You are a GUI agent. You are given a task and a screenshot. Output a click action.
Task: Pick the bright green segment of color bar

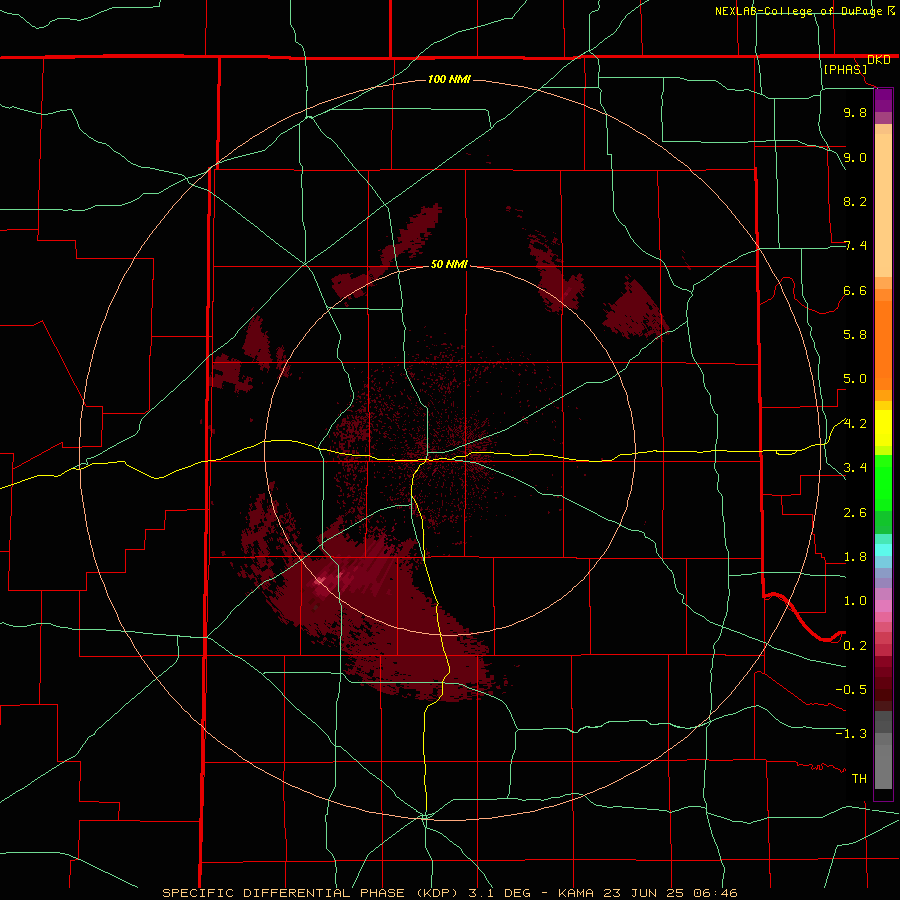click(x=883, y=483)
